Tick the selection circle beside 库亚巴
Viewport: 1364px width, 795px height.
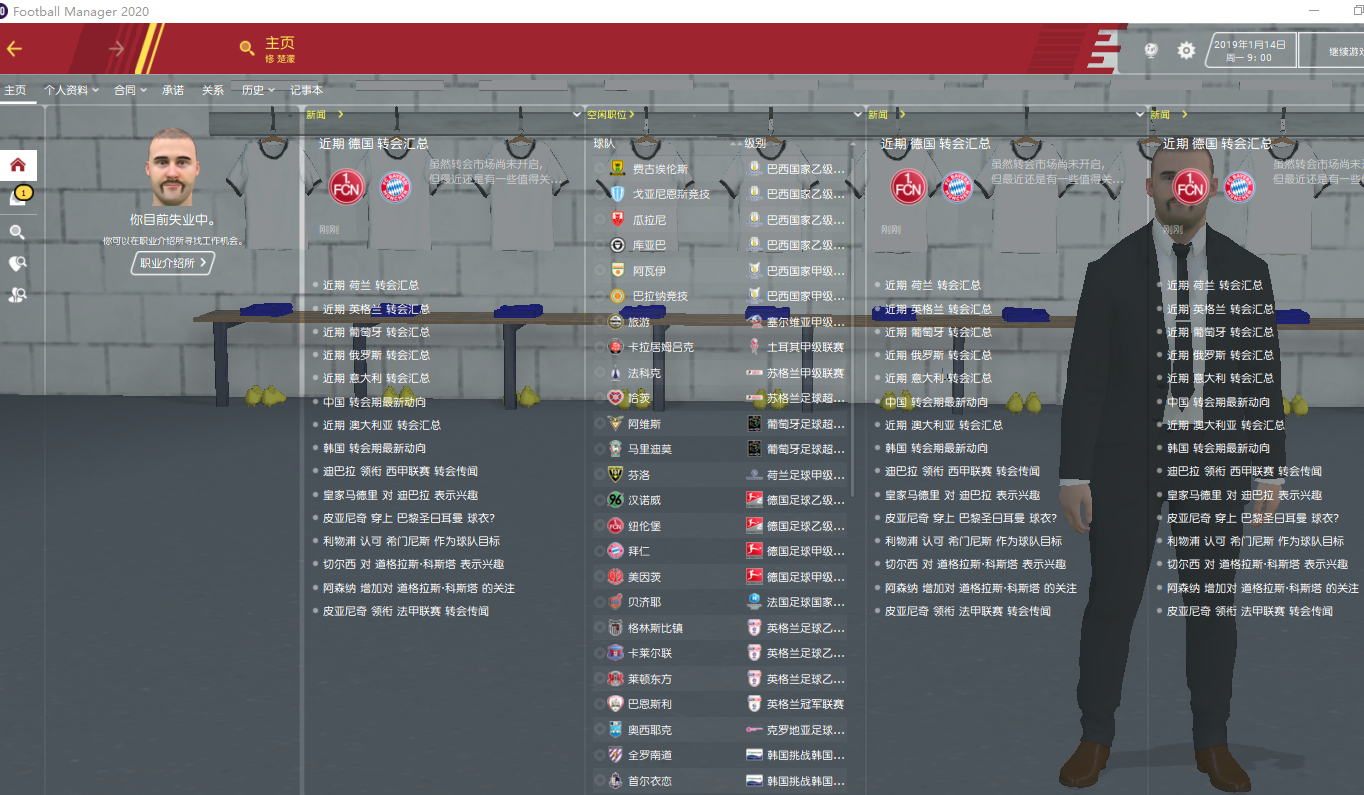tap(600, 245)
